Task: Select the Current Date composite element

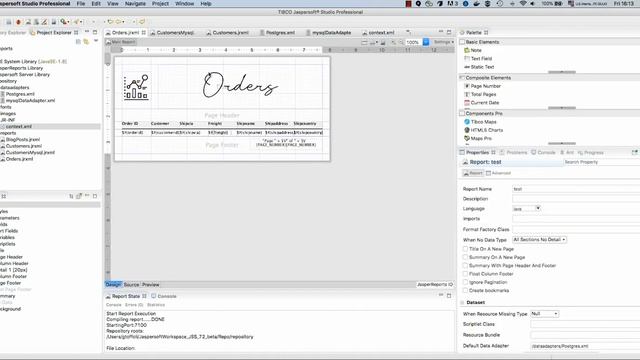Action: 482,103
